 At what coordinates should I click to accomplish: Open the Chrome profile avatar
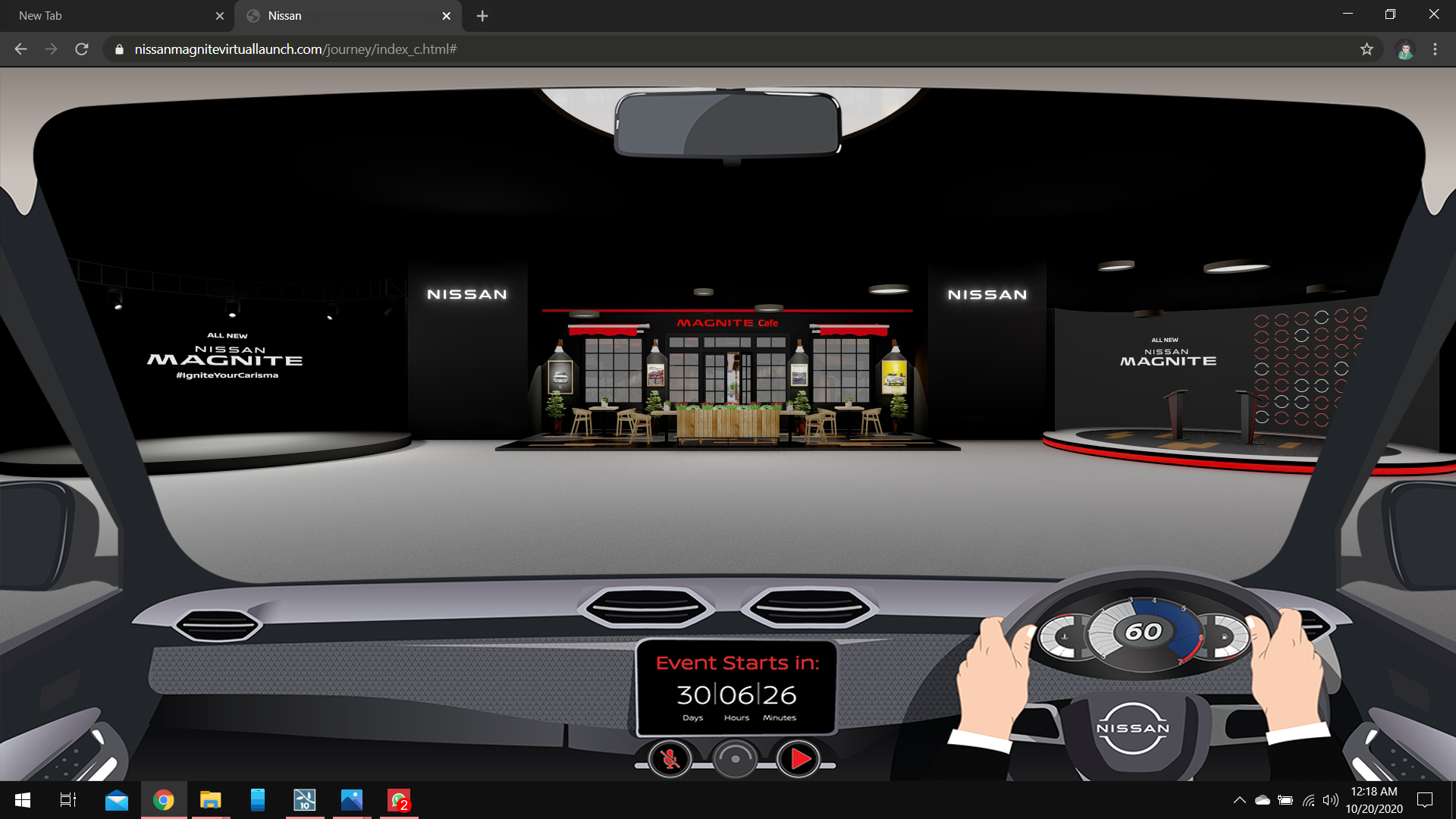click(x=1405, y=49)
